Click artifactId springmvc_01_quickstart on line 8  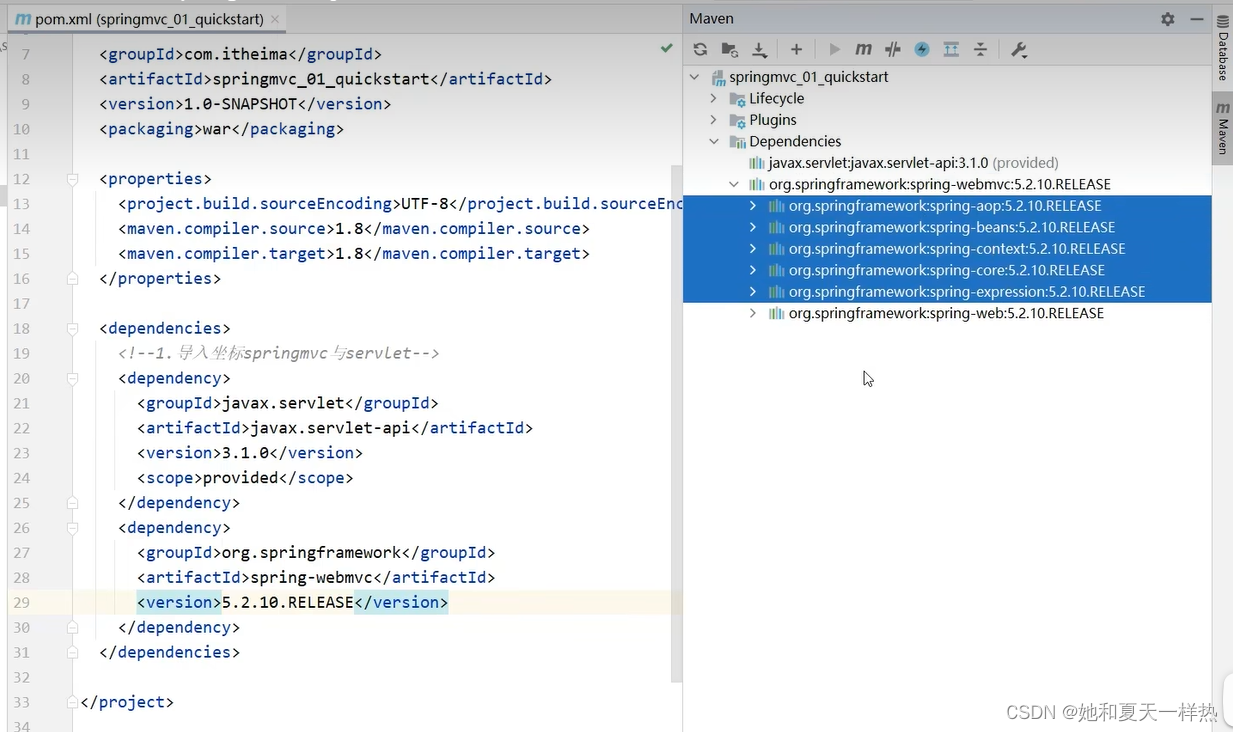[323, 79]
